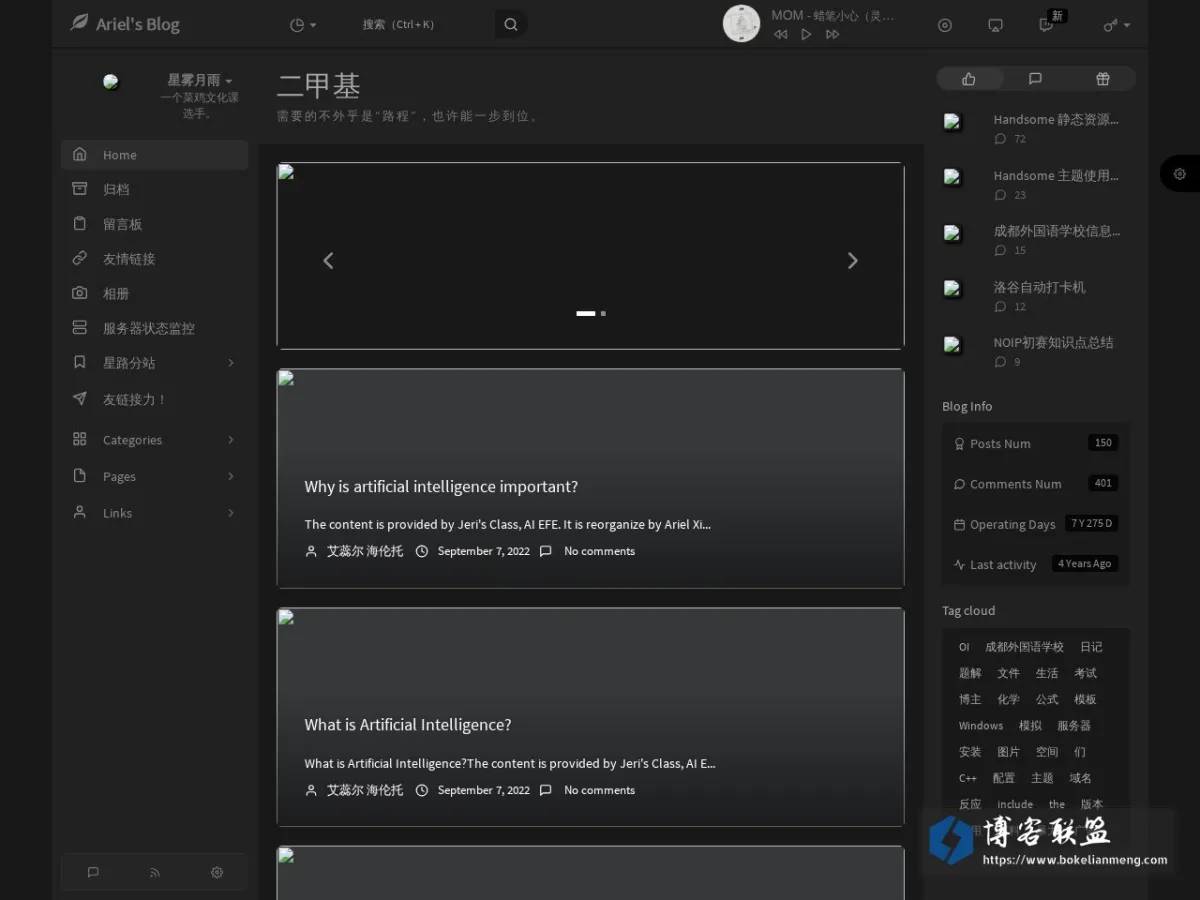Click the user avatar in sidebar
The width and height of the screenshot is (1200, 900).
111,82
